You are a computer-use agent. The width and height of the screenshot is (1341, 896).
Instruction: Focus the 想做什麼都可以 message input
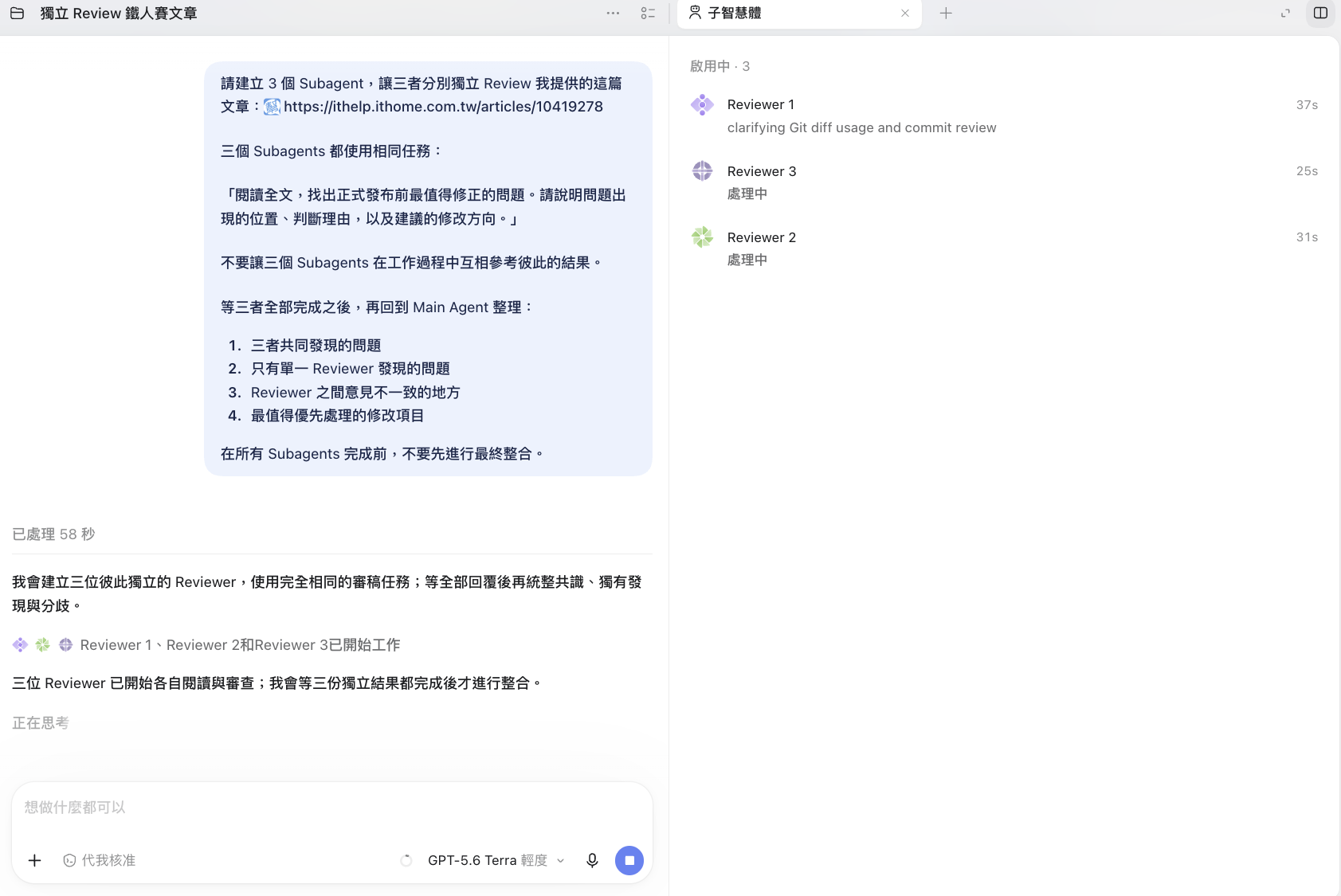[x=331, y=808]
